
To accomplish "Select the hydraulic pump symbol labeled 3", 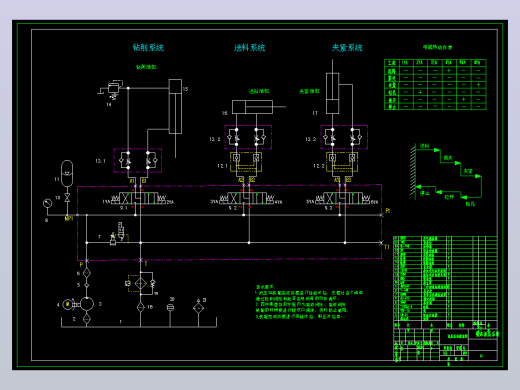I will [x=87, y=304].
